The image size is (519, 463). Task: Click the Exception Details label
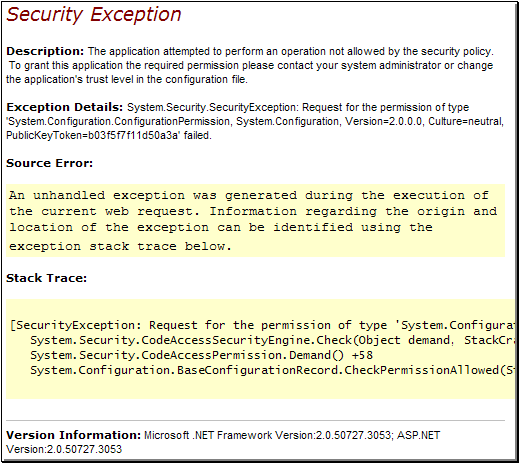[x=65, y=107]
